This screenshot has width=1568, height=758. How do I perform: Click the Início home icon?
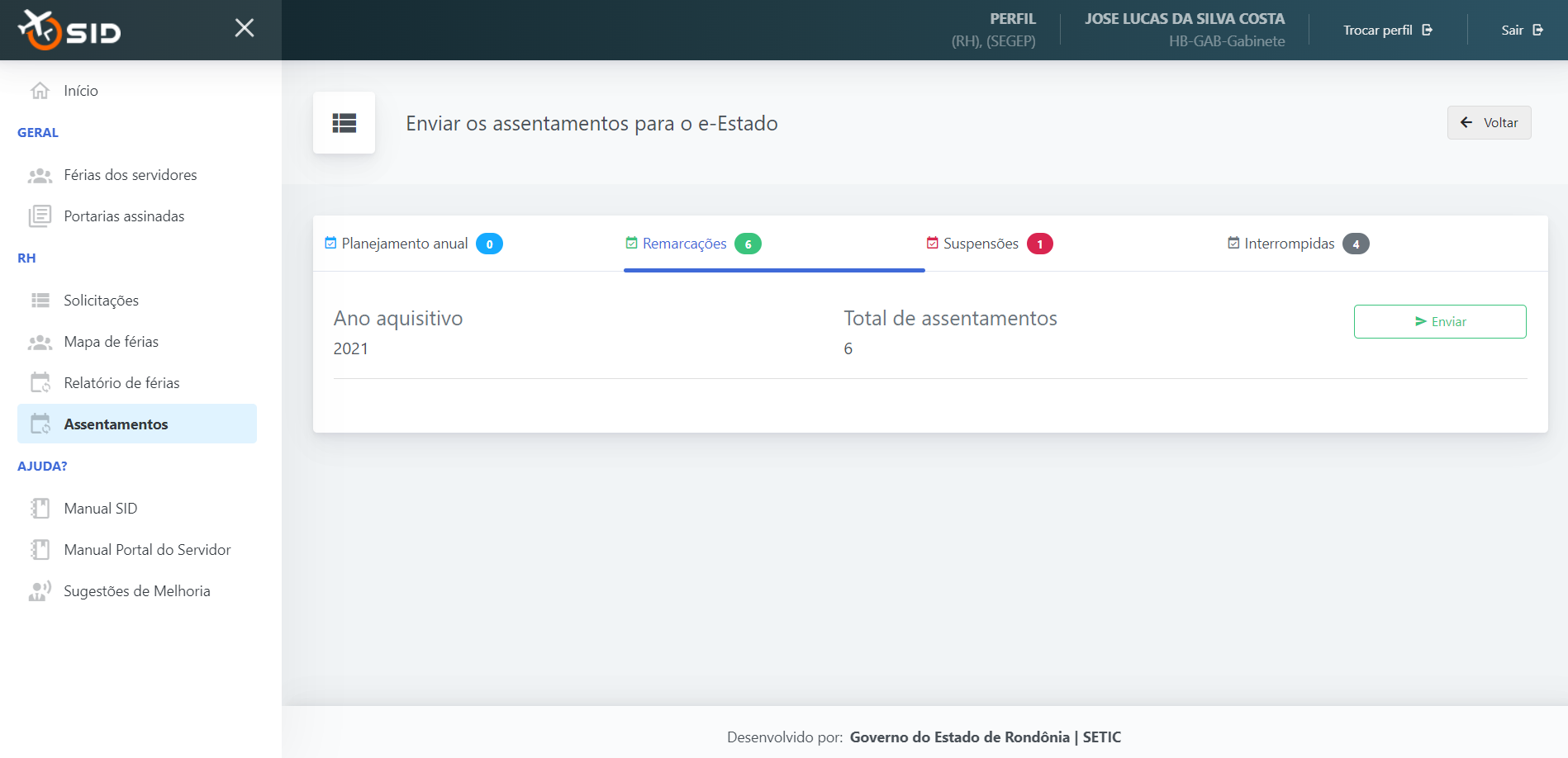[40, 91]
